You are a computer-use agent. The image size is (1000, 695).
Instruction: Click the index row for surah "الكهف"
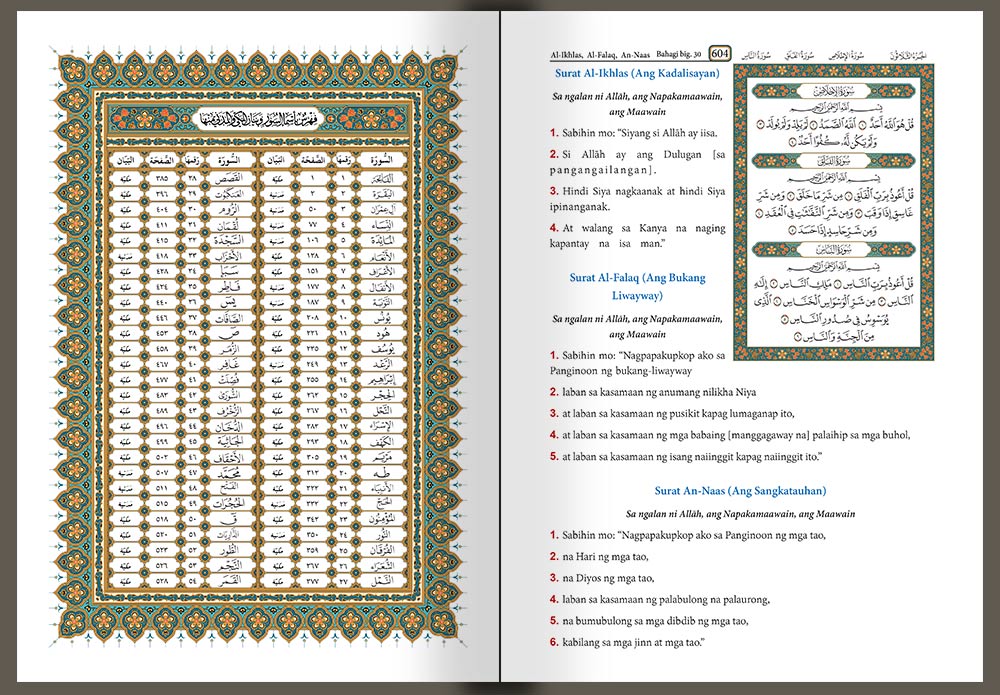point(335,442)
